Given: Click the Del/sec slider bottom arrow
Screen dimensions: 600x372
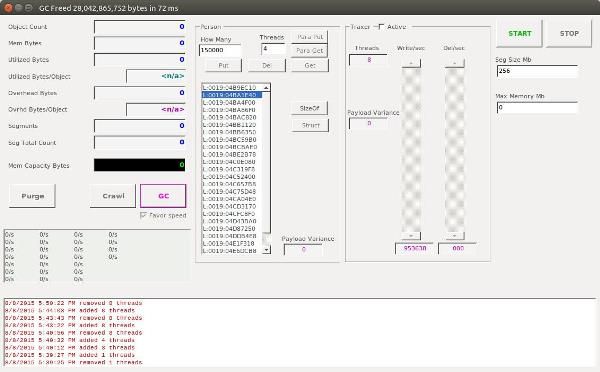Looking at the screenshot, I should pyautogui.click(x=455, y=236).
